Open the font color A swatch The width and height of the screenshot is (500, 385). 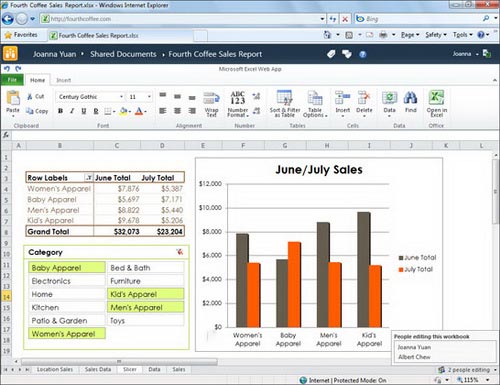point(139,111)
